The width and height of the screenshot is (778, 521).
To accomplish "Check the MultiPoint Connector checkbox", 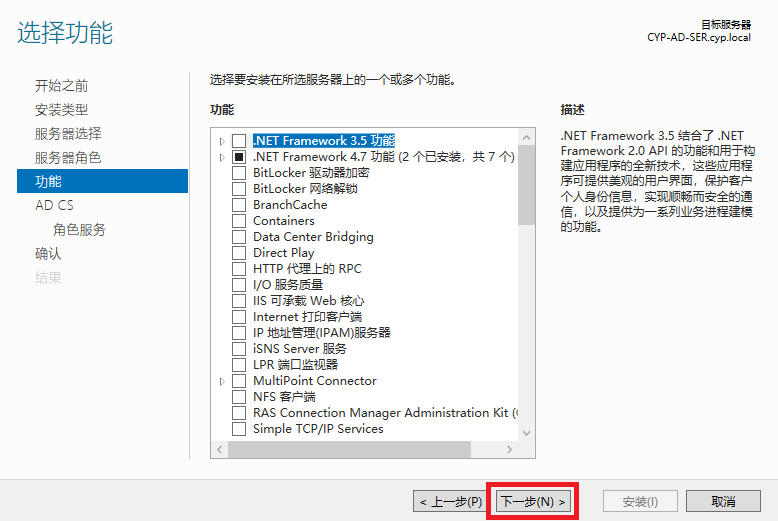I will click(239, 381).
